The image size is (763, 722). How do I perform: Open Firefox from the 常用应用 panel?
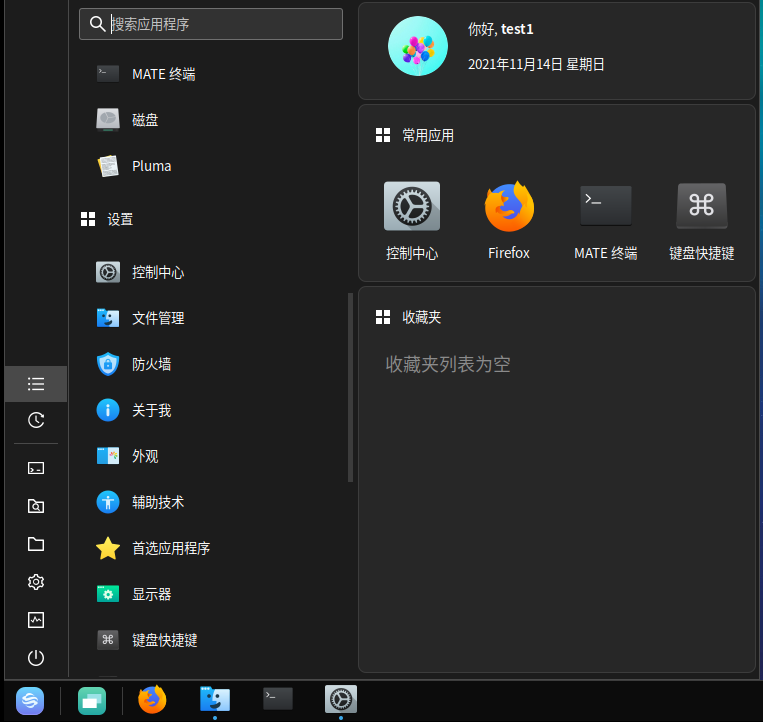click(509, 220)
